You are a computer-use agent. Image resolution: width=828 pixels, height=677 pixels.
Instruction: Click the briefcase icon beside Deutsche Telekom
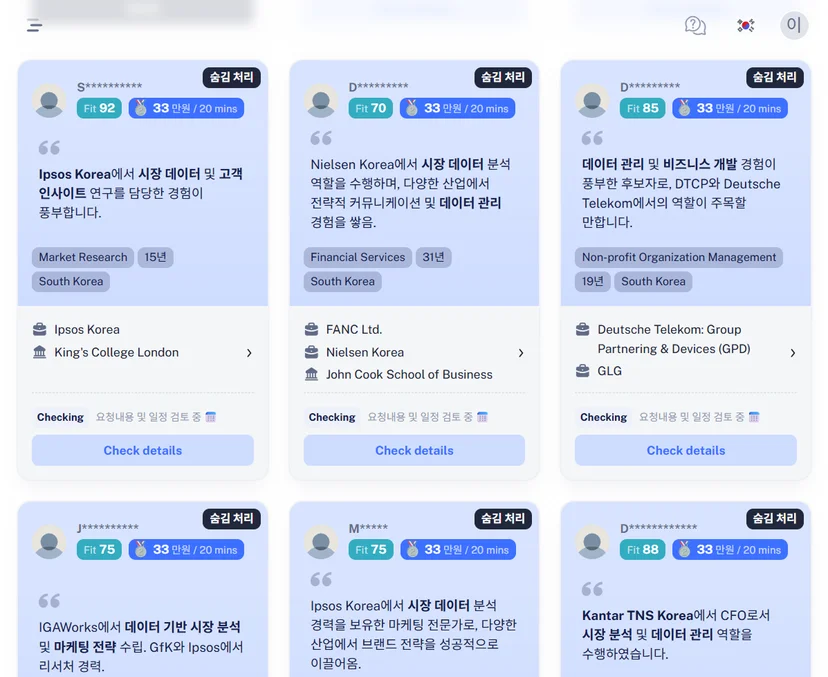(x=582, y=330)
